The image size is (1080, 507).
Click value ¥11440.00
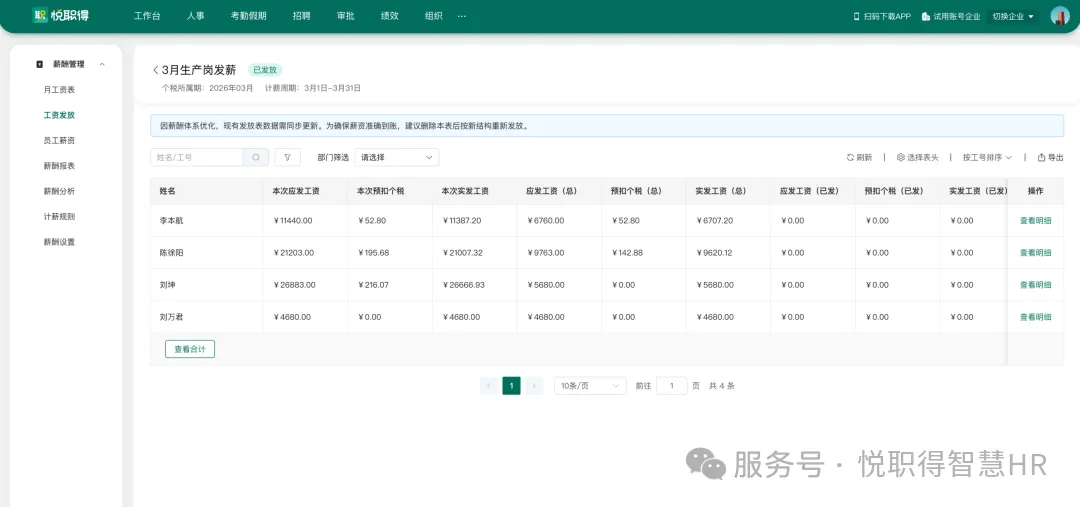293,220
